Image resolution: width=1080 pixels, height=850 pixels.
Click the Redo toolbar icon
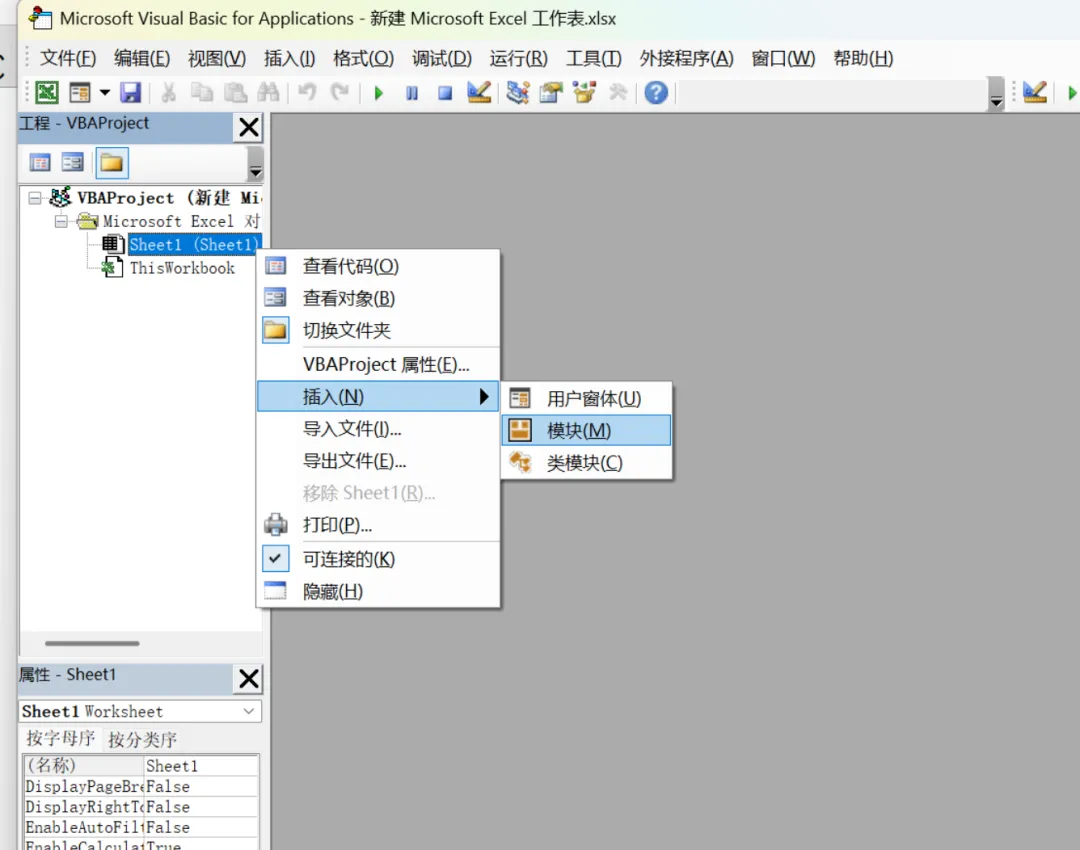click(340, 92)
